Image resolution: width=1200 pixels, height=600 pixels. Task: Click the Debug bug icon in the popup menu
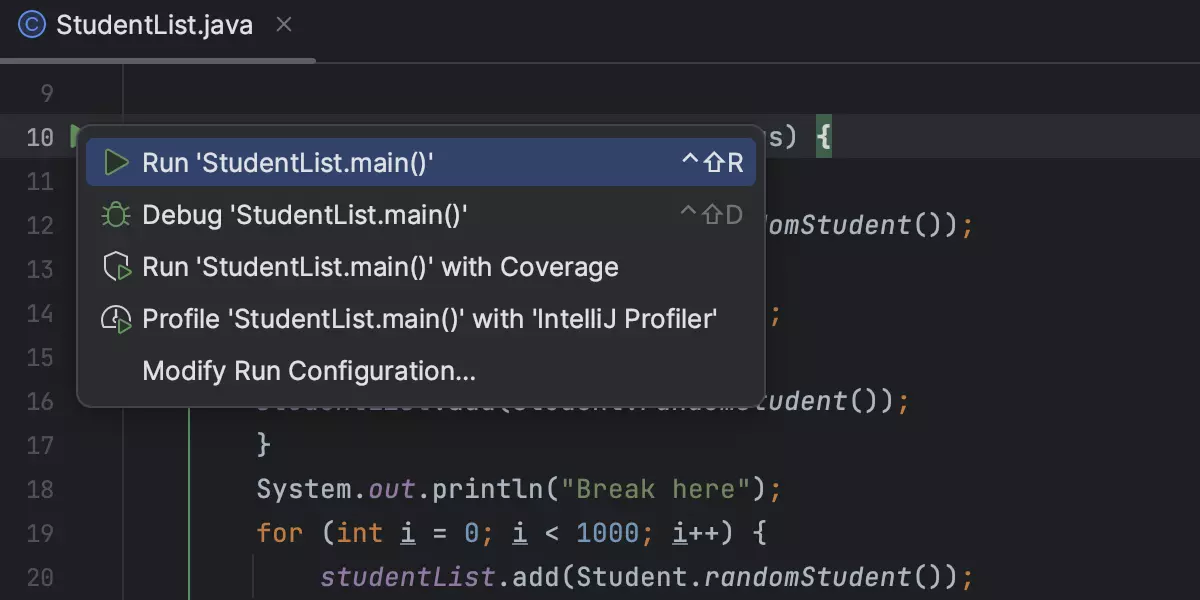[117, 215]
